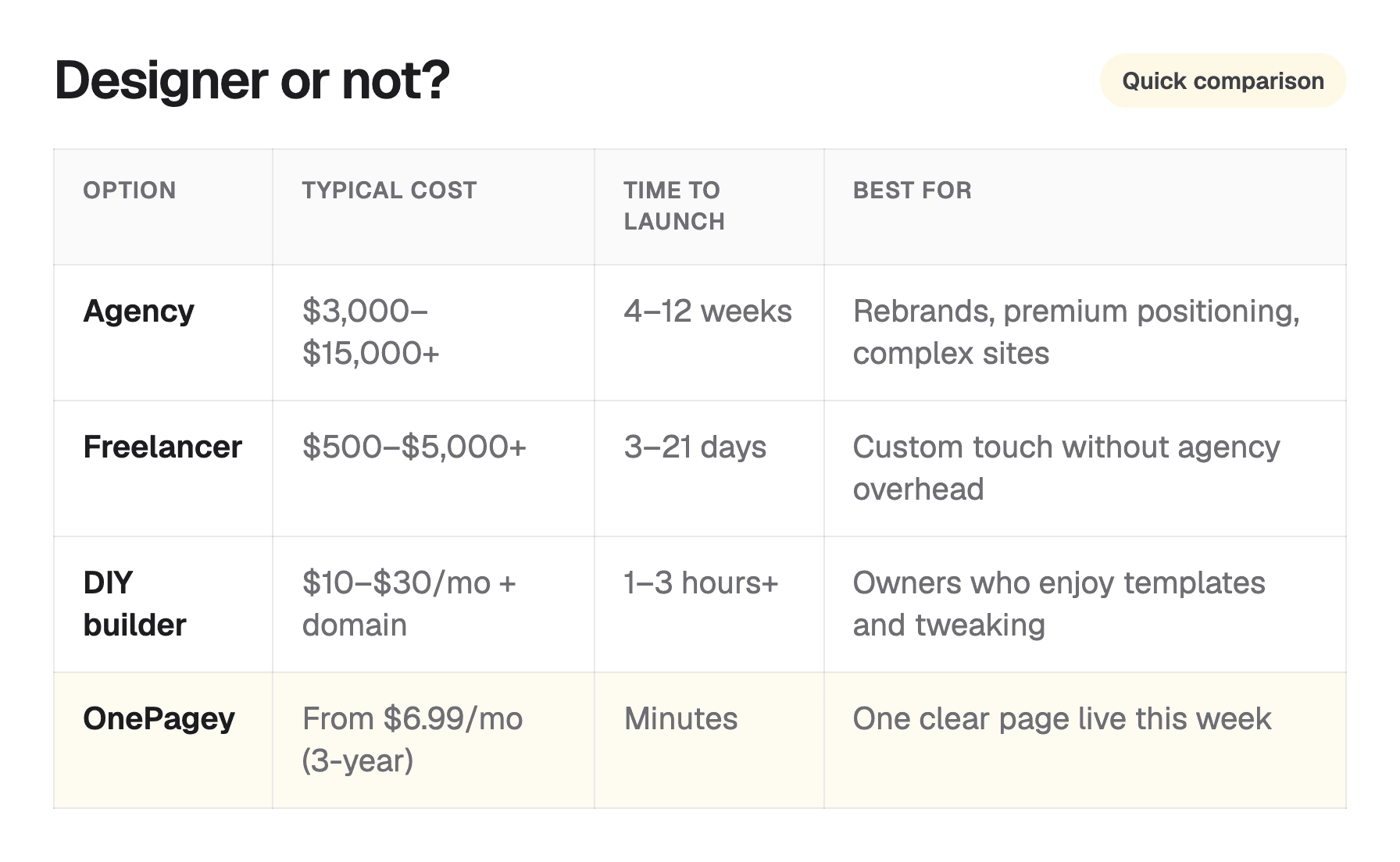Click the OPTION column header

point(163,207)
